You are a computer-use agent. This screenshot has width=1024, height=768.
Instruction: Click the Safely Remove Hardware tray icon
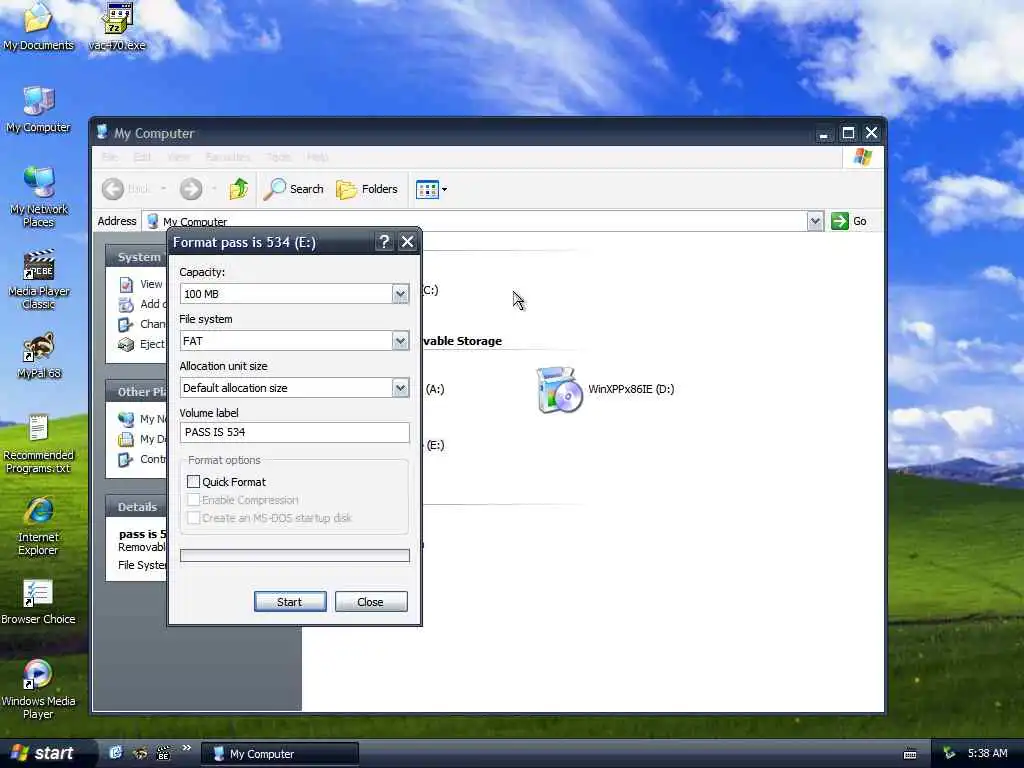pos(949,754)
